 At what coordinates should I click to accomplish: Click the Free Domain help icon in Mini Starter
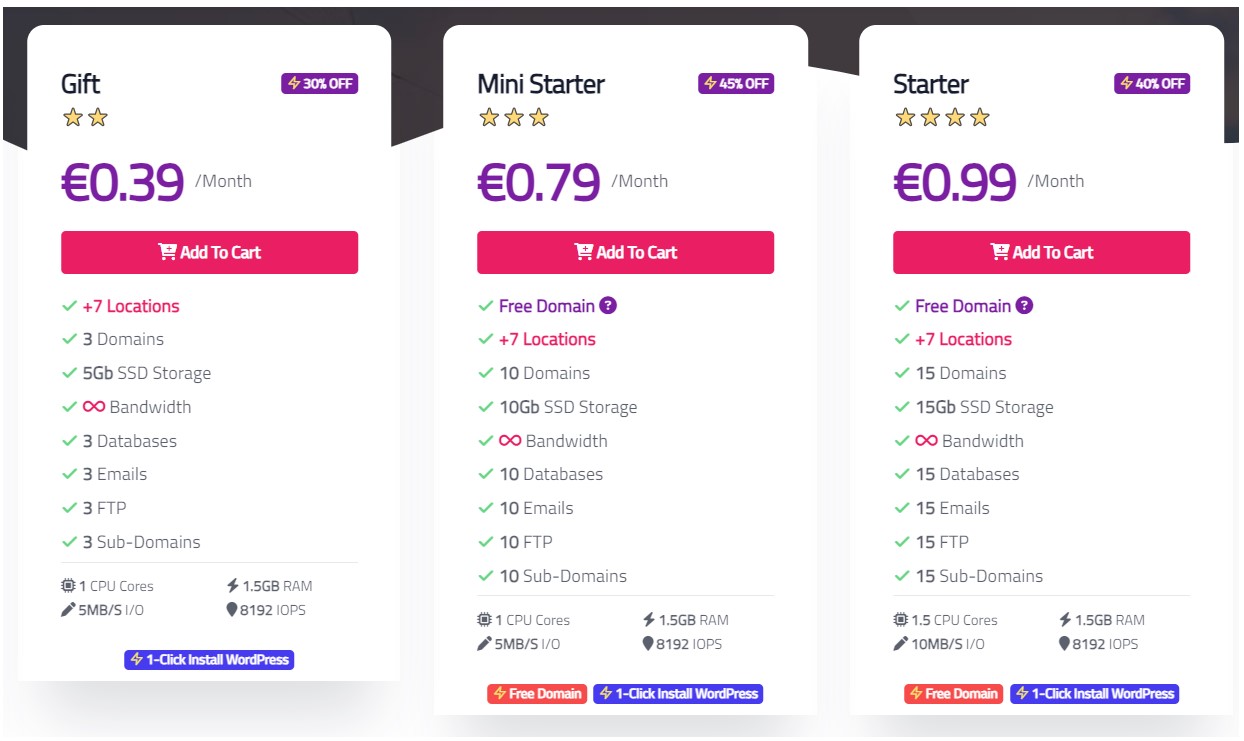608,306
